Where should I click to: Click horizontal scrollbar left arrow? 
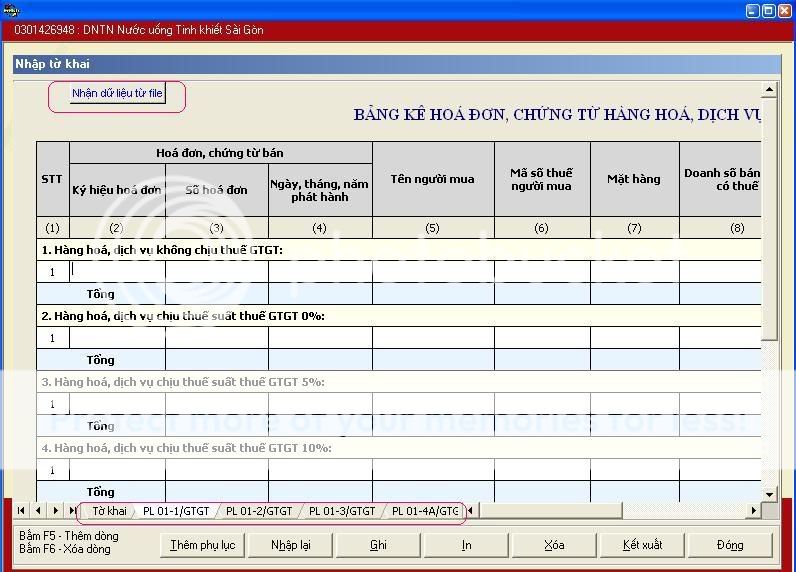click(471, 511)
